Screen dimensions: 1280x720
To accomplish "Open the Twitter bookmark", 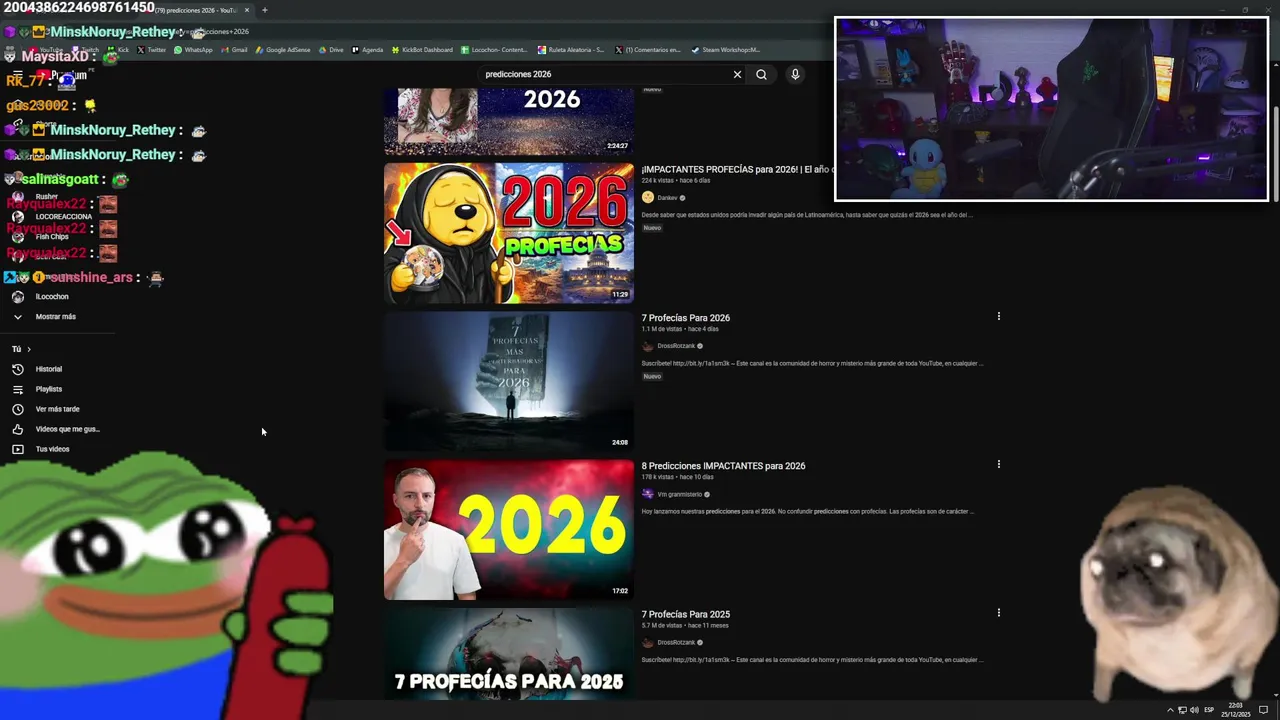I will (x=152, y=49).
